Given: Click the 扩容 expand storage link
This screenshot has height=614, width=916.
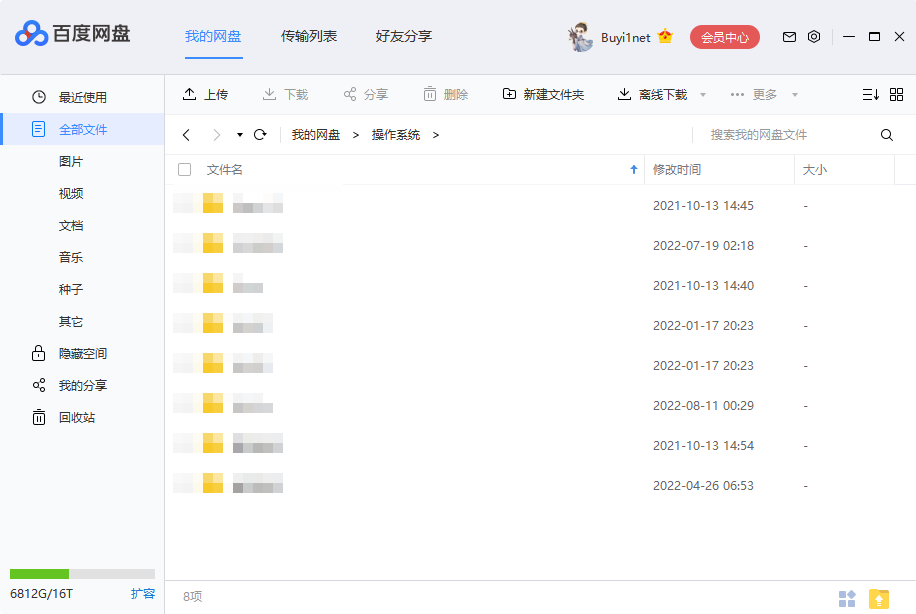Looking at the screenshot, I should pos(143,593).
